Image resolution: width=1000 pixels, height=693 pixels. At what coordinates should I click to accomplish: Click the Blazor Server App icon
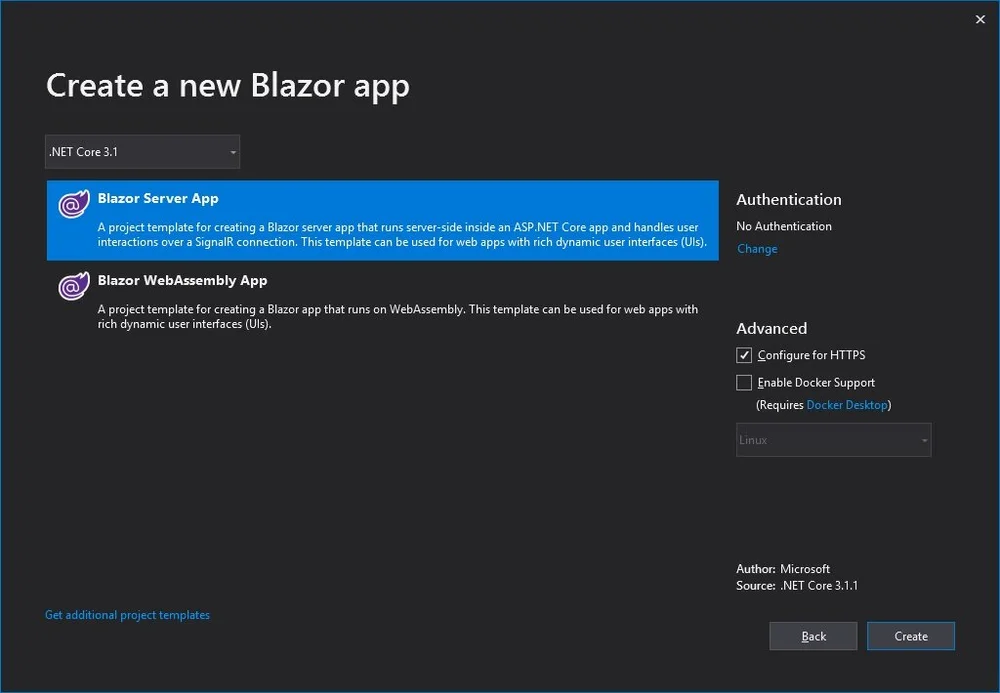pos(74,204)
